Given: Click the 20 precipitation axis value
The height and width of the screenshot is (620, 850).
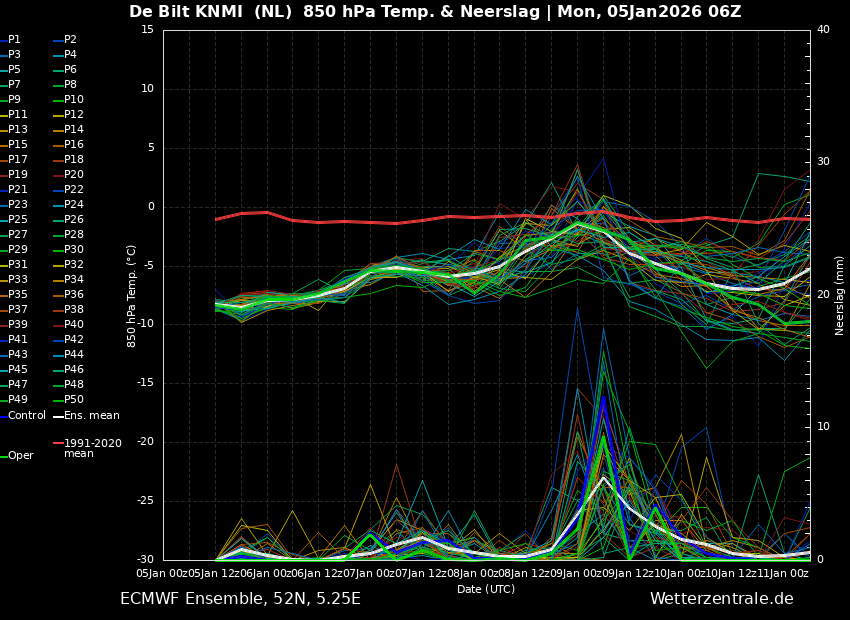Looking at the screenshot, I should coord(823,294).
